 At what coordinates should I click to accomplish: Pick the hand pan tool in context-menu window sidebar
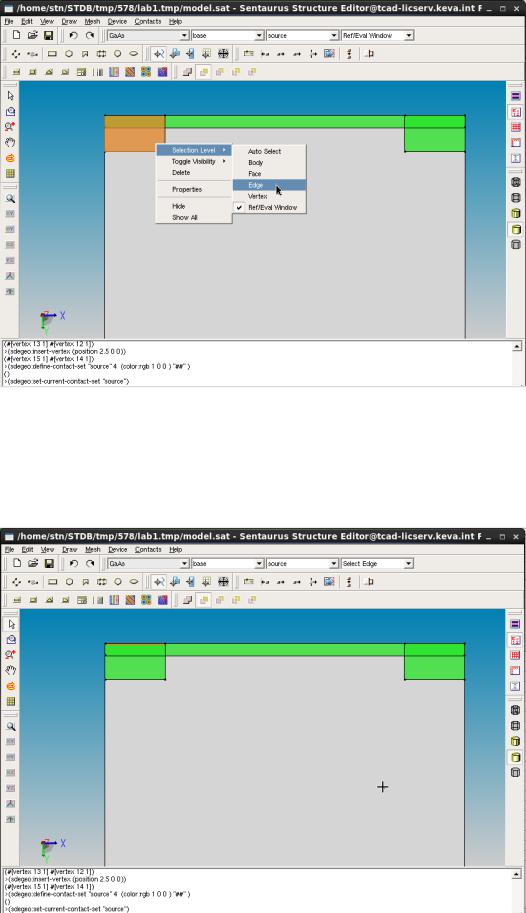click(10, 142)
